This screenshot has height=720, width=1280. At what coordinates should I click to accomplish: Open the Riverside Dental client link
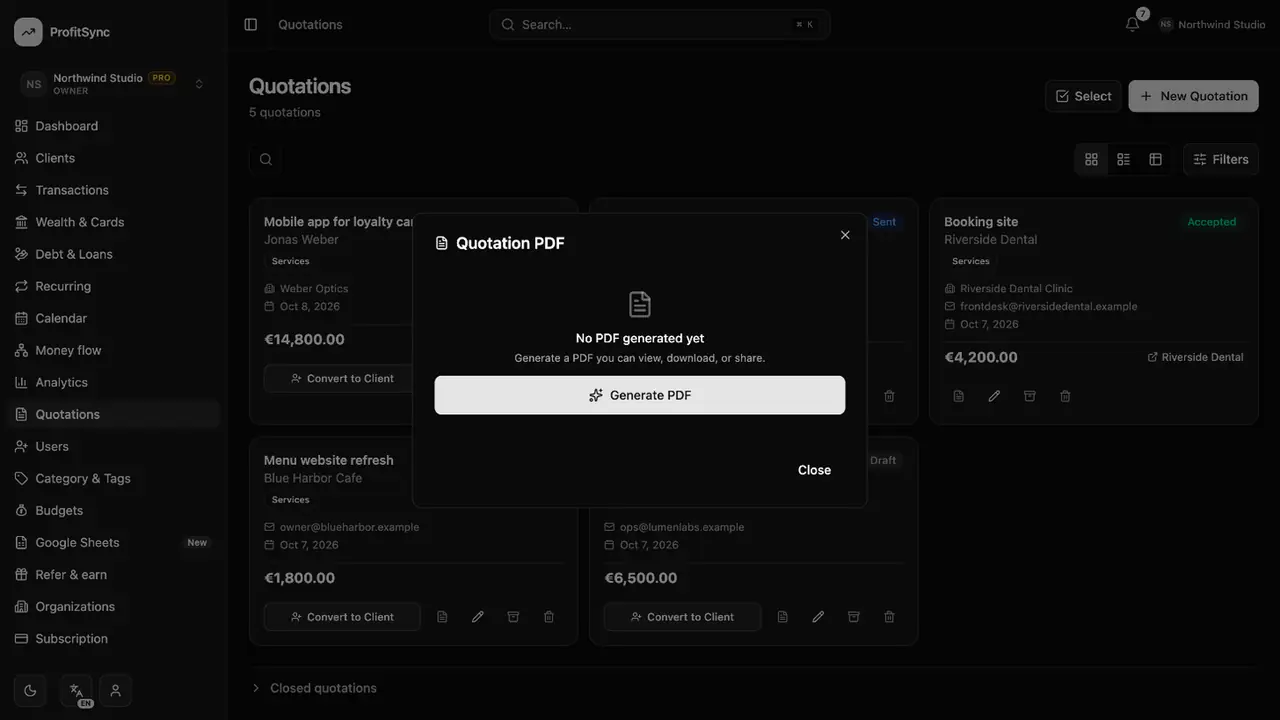point(1195,357)
